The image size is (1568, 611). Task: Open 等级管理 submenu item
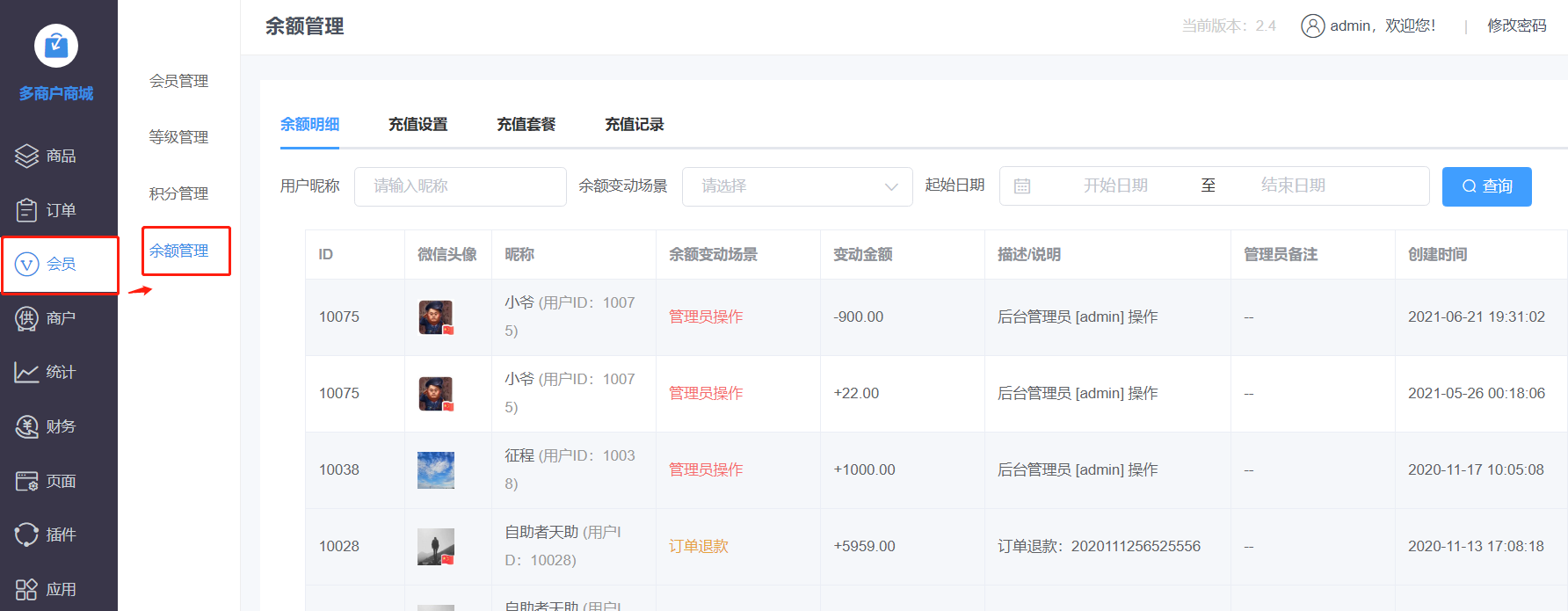[x=178, y=137]
